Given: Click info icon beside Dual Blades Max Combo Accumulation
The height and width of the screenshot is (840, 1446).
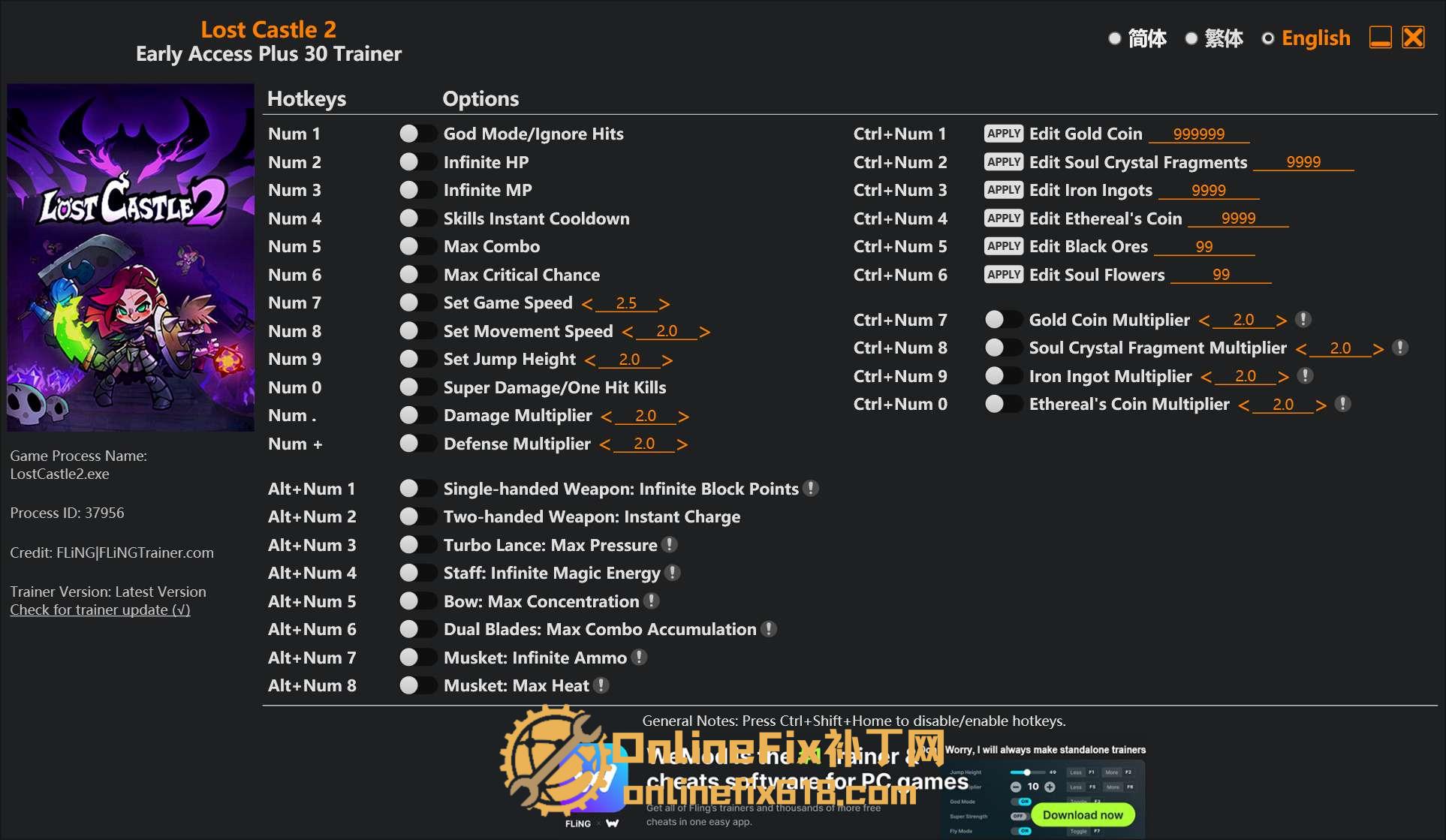Looking at the screenshot, I should point(768,629).
